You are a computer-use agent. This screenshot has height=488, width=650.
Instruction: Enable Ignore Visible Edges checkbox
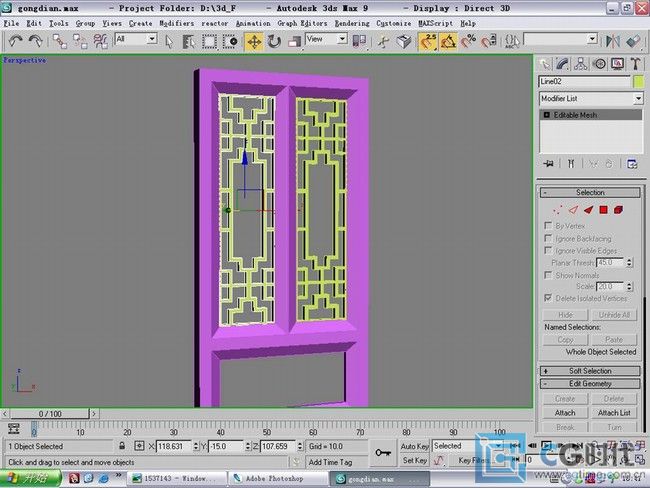pyautogui.click(x=548, y=250)
